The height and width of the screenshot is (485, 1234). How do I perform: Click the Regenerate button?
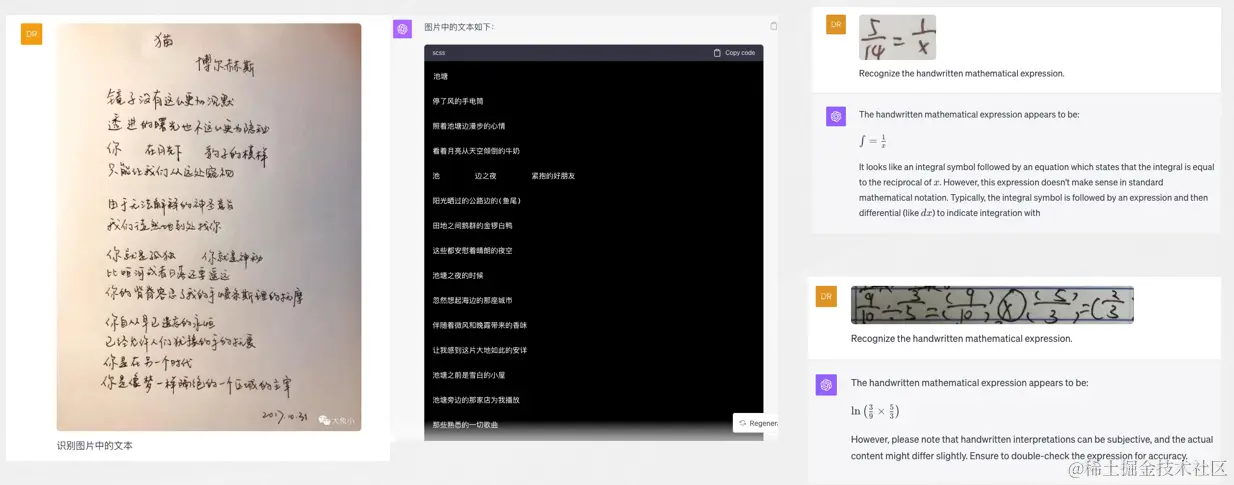[757, 423]
